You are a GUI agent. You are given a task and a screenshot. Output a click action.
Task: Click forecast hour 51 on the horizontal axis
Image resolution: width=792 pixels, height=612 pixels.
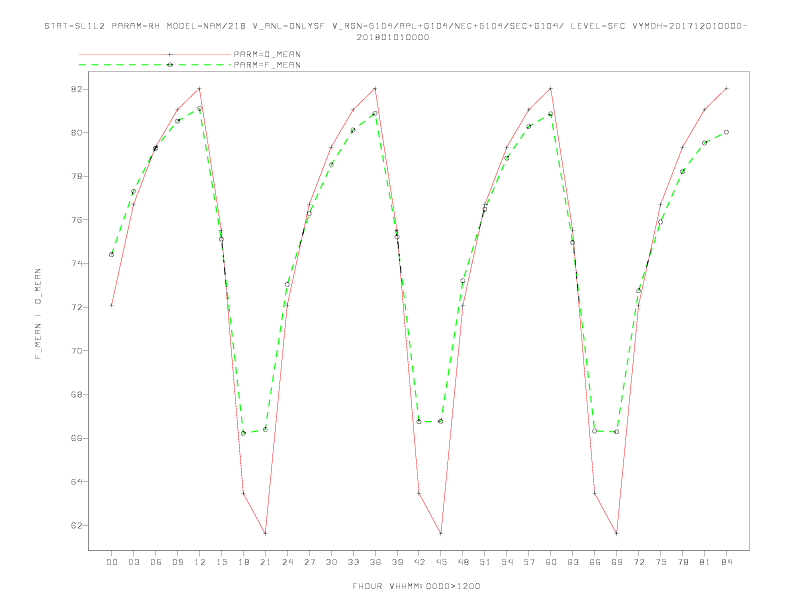pos(485,562)
